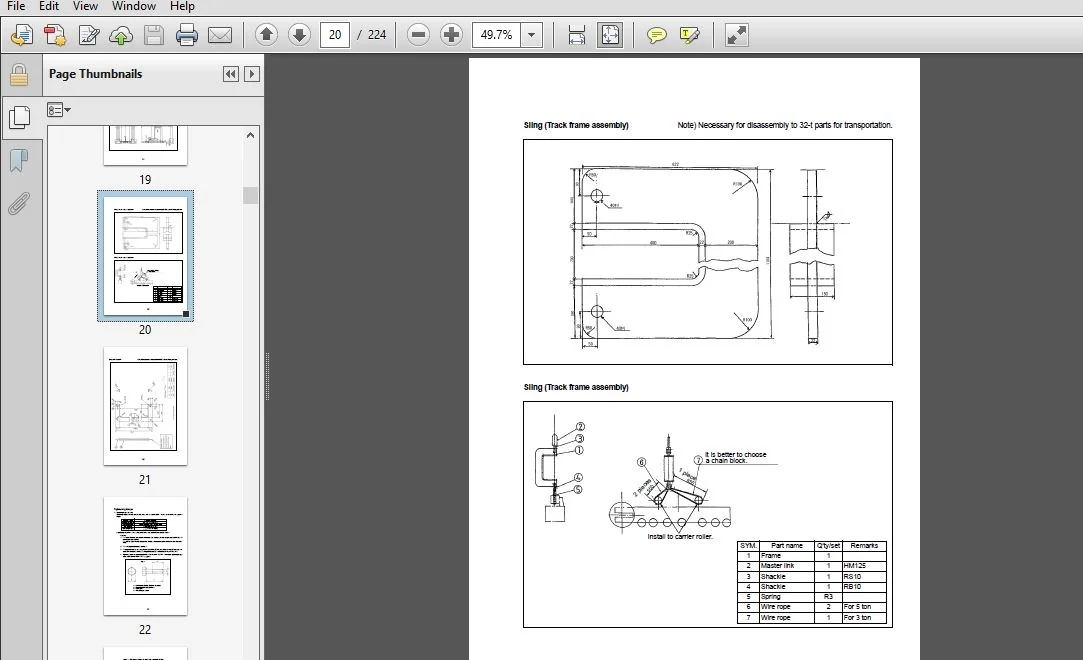Click the Edit document pencil icon
Screen dimensions: 1083x660
click(88, 35)
